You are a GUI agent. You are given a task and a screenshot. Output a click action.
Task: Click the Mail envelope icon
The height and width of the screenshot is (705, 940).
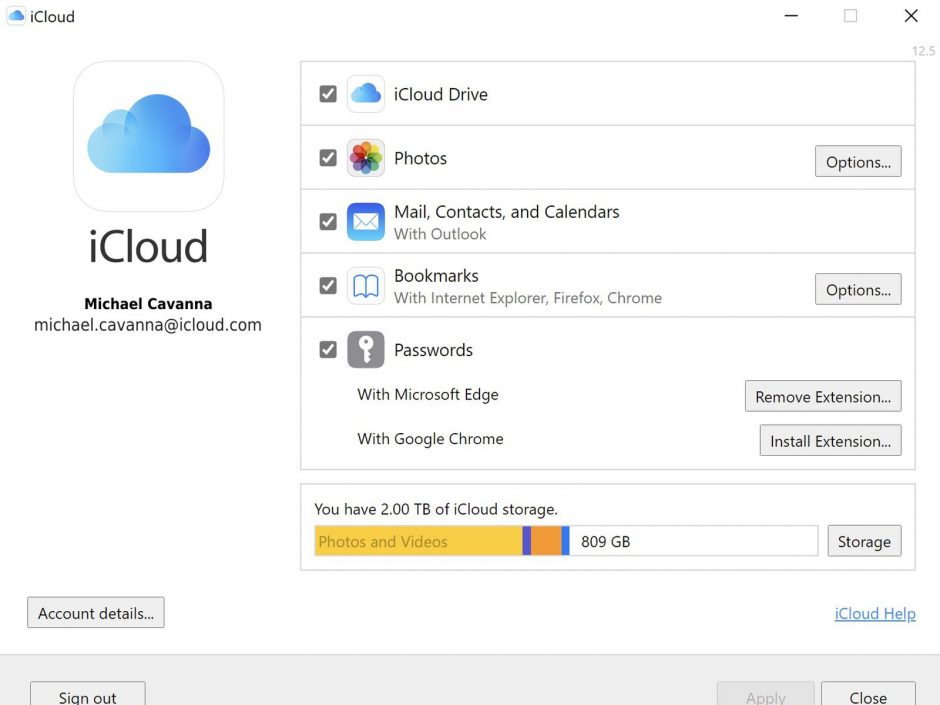[365, 222]
